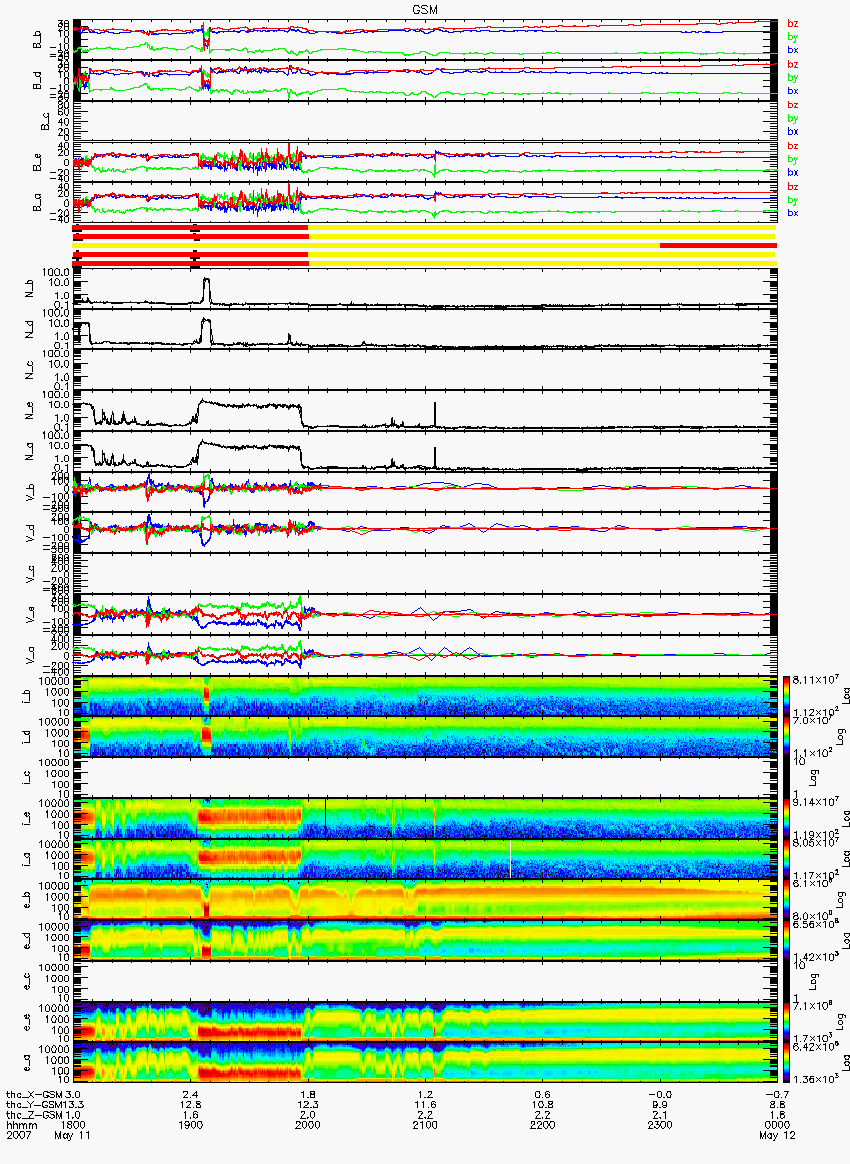
Task: Select the N_d density axis label
Action: pos(30,328)
